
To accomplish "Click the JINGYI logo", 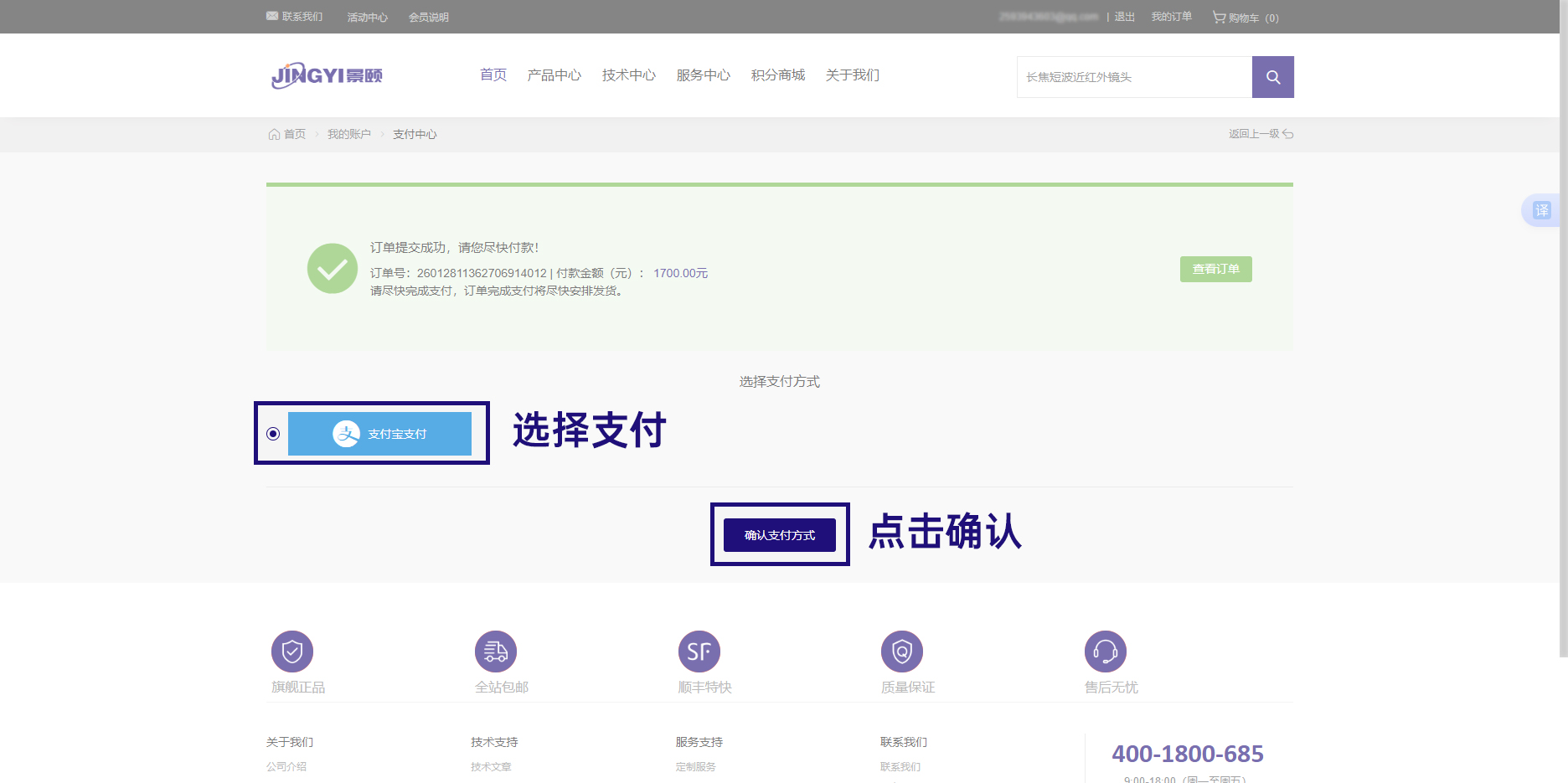I will (x=327, y=75).
